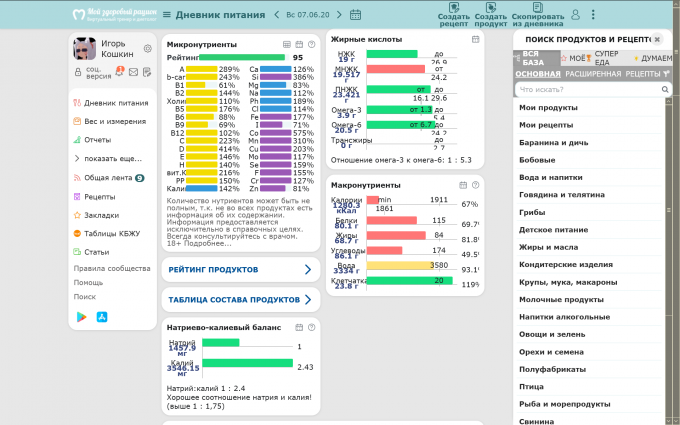Expand РЕЙТИНГ ПРОДУКТОВ section
Viewport: 680px width, 425px height.
239,270
